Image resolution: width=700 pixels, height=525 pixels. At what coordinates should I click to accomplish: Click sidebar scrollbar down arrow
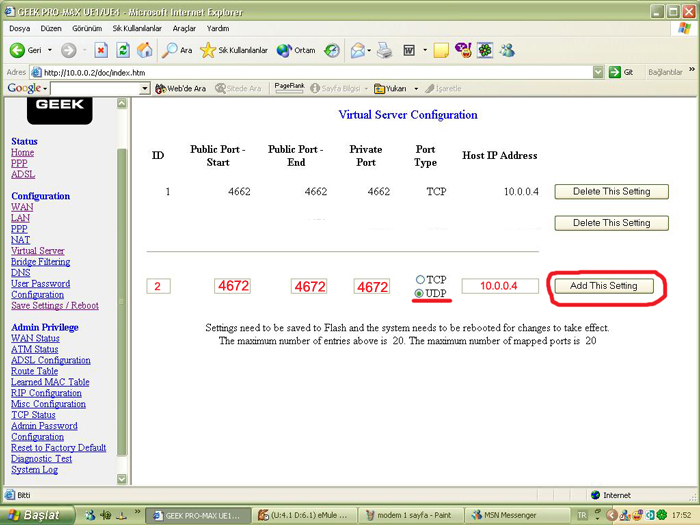coord(121,479)
